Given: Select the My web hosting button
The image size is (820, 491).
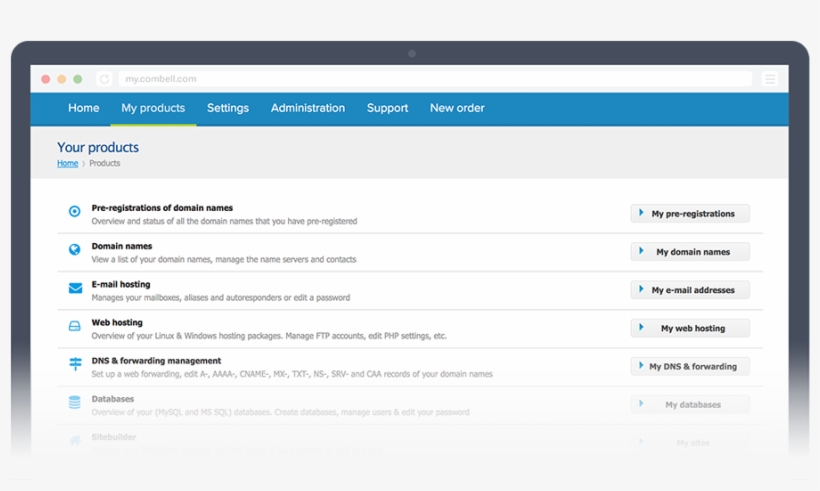Looking at the screenshot, I should [x=690, y=328].
